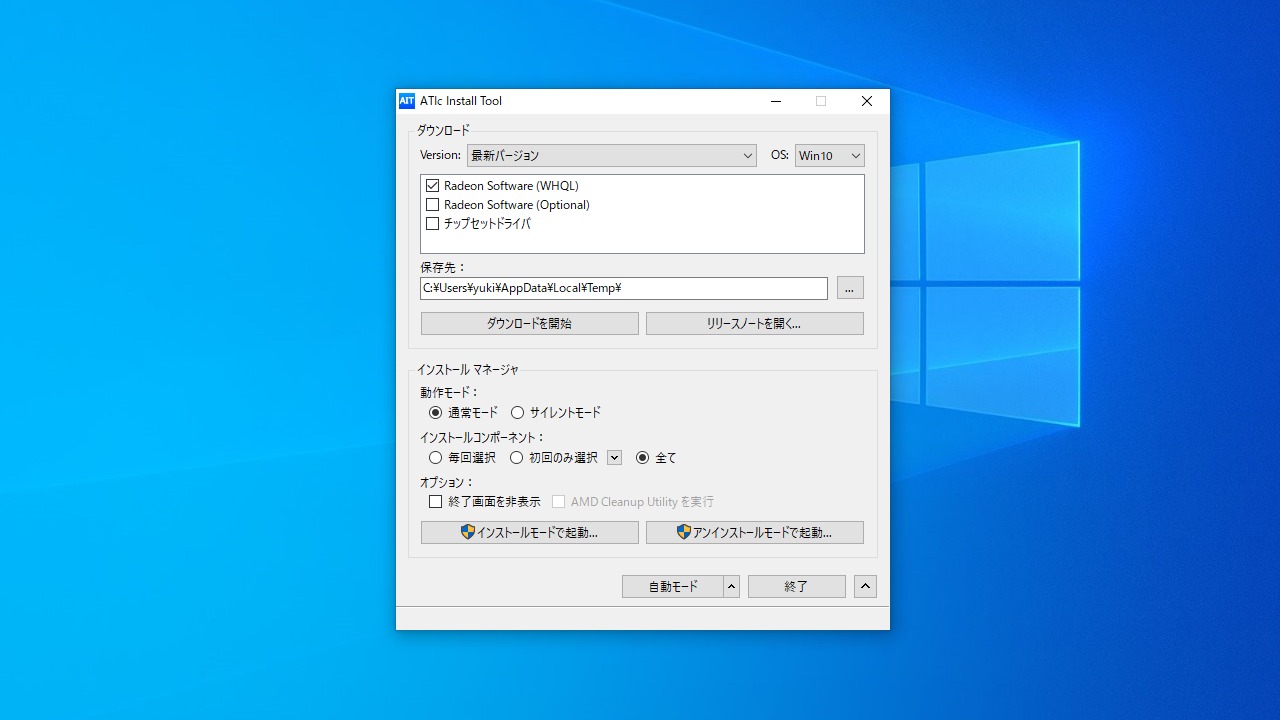The height and width of the screenshot is (720, 1280).
Task: Select 毎回選択 radio button
Action: [435, 458]
